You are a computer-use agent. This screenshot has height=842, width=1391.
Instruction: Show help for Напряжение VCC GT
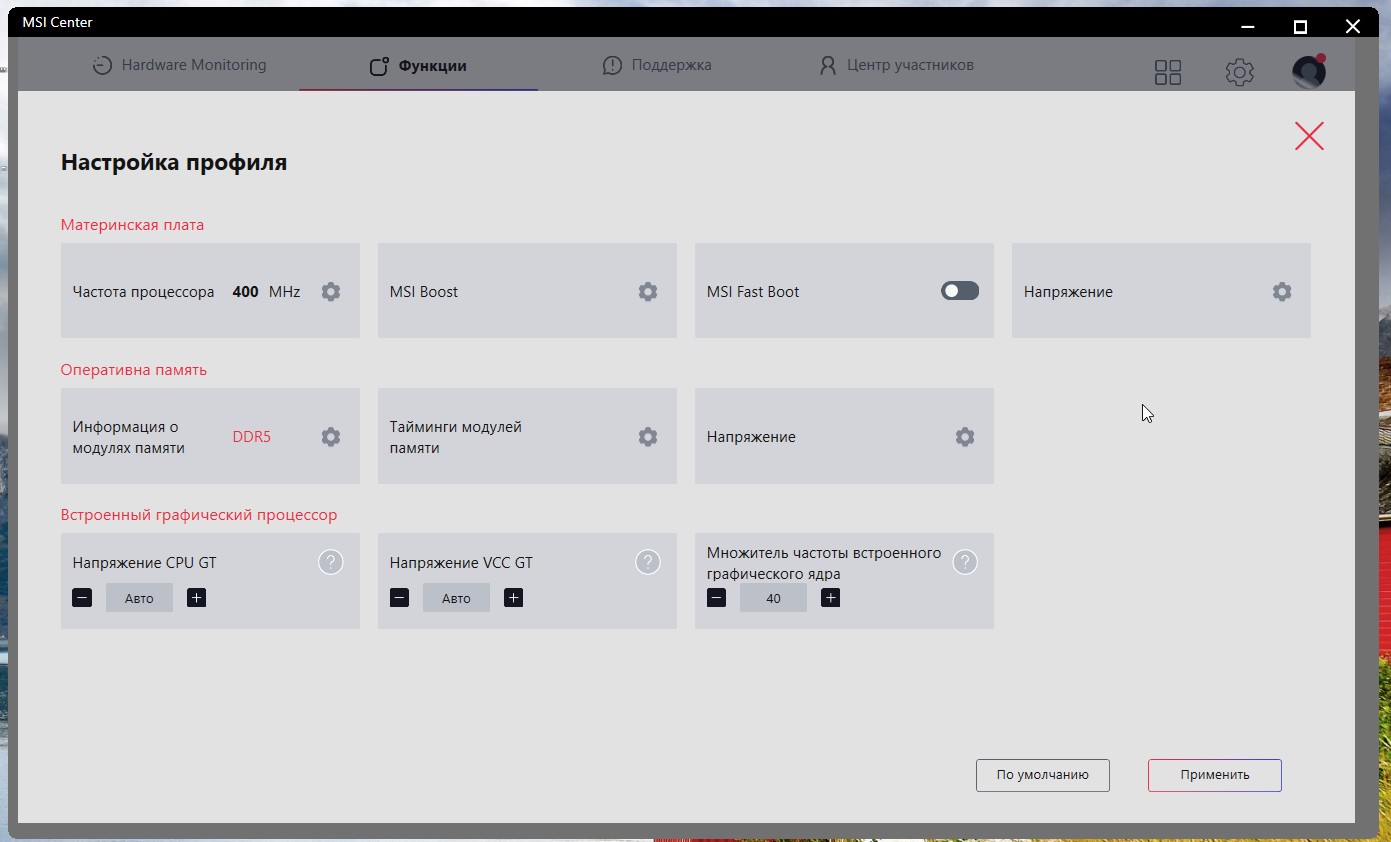coord(648,562)
